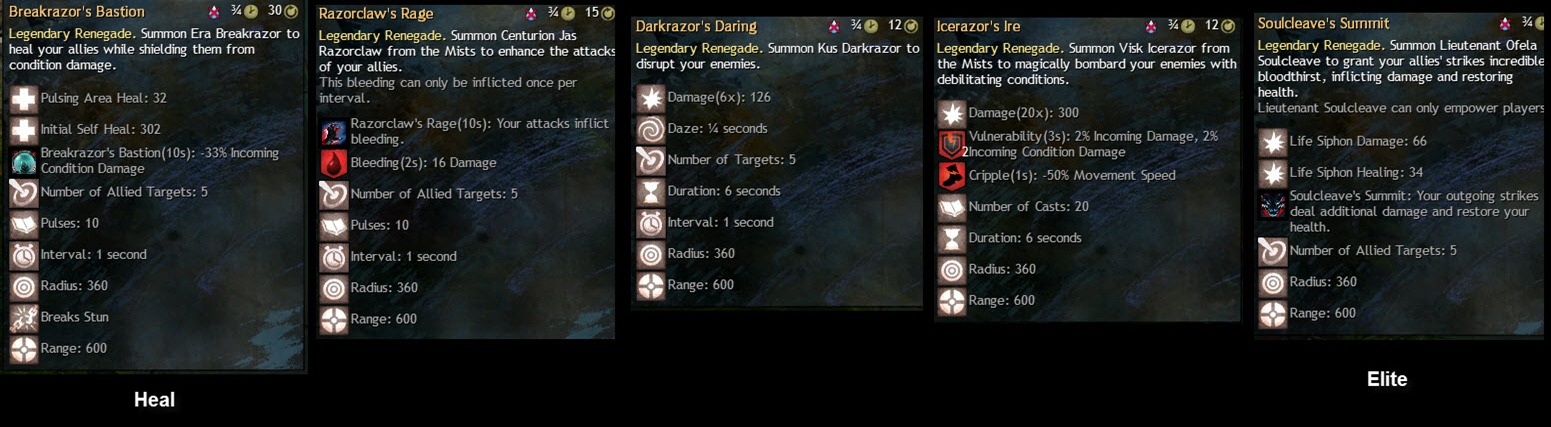The image size is (1551, 427).
Task: Click the Daze swirl icon
Action: pyautogui.click(x=651, y=129)
